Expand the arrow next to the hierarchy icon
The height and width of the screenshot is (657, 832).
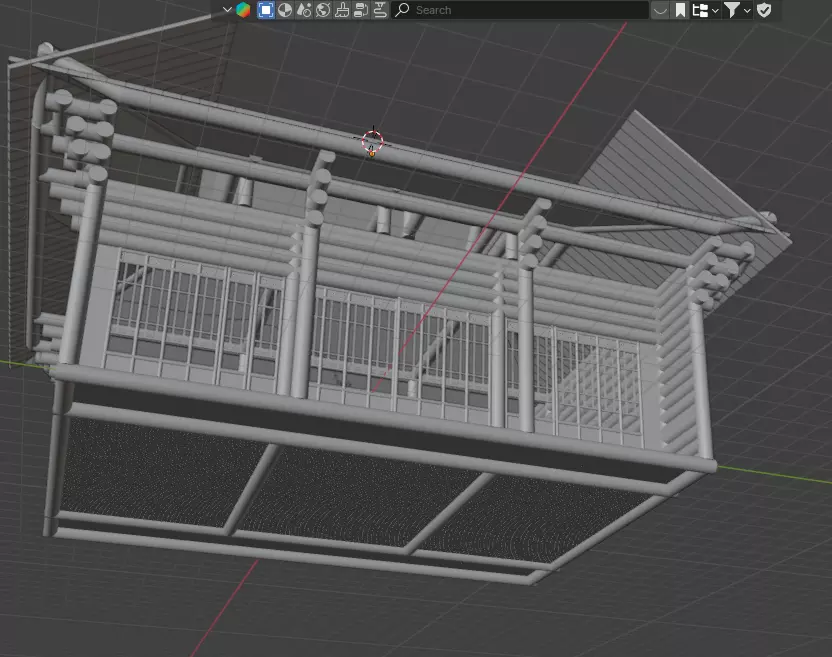tap(715, 10)
